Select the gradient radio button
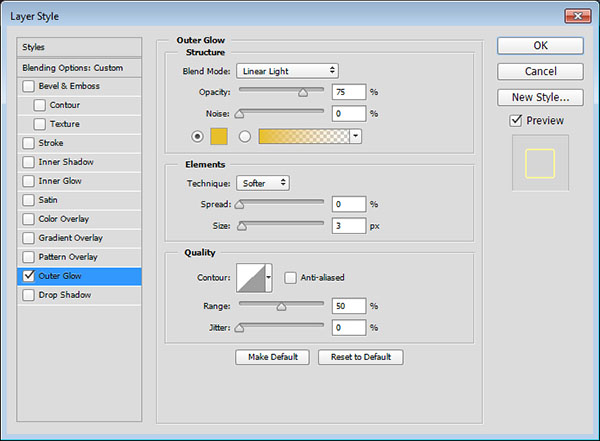This screenshot has width=600, height=441. (244, 136)
